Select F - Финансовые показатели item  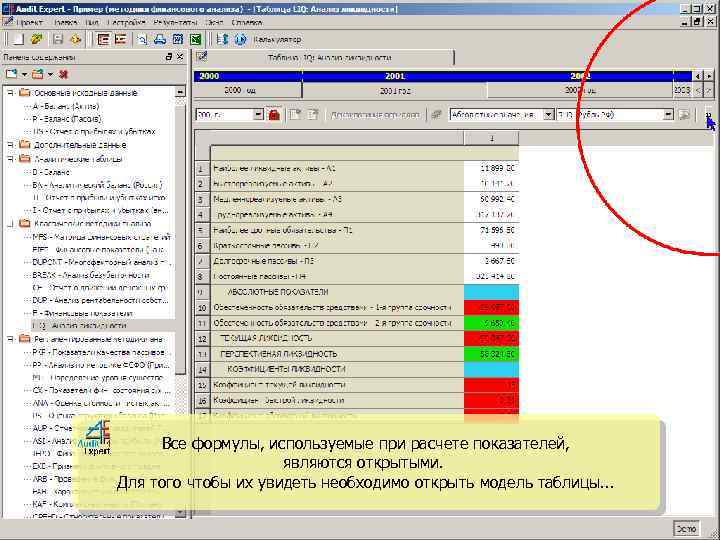tap(83, 313)
